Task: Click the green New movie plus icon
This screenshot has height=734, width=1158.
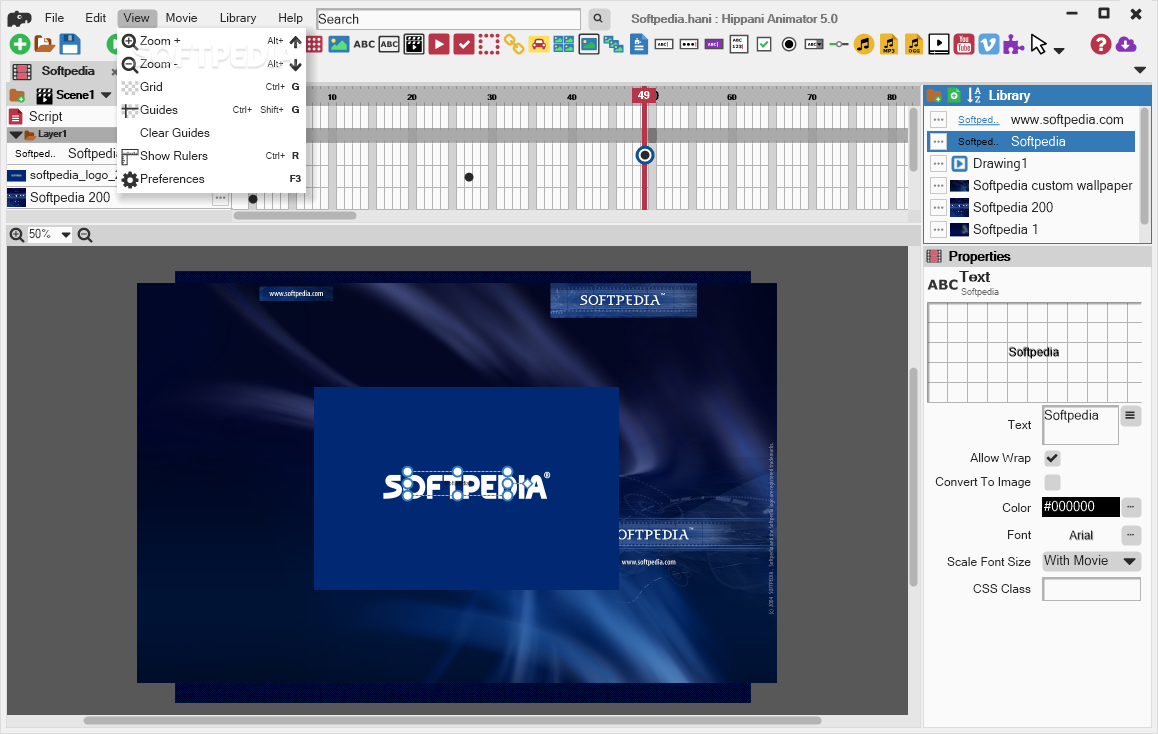Action: click(x=19, y=44)
